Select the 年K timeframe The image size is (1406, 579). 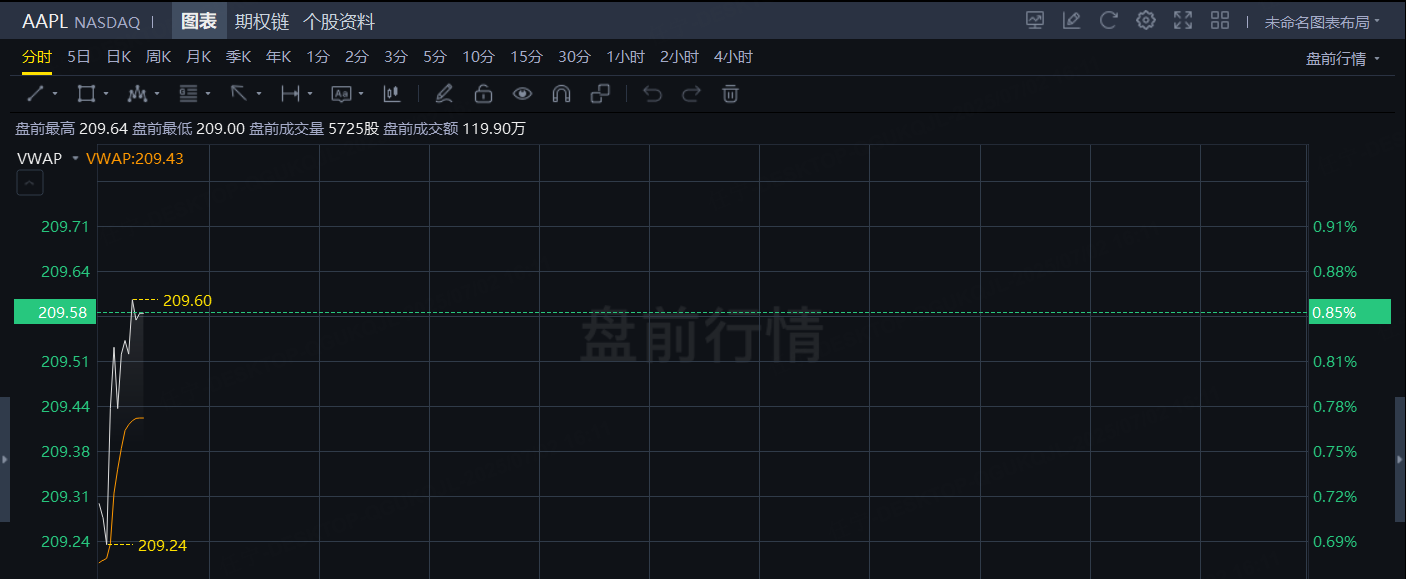[x=279, y=57]
